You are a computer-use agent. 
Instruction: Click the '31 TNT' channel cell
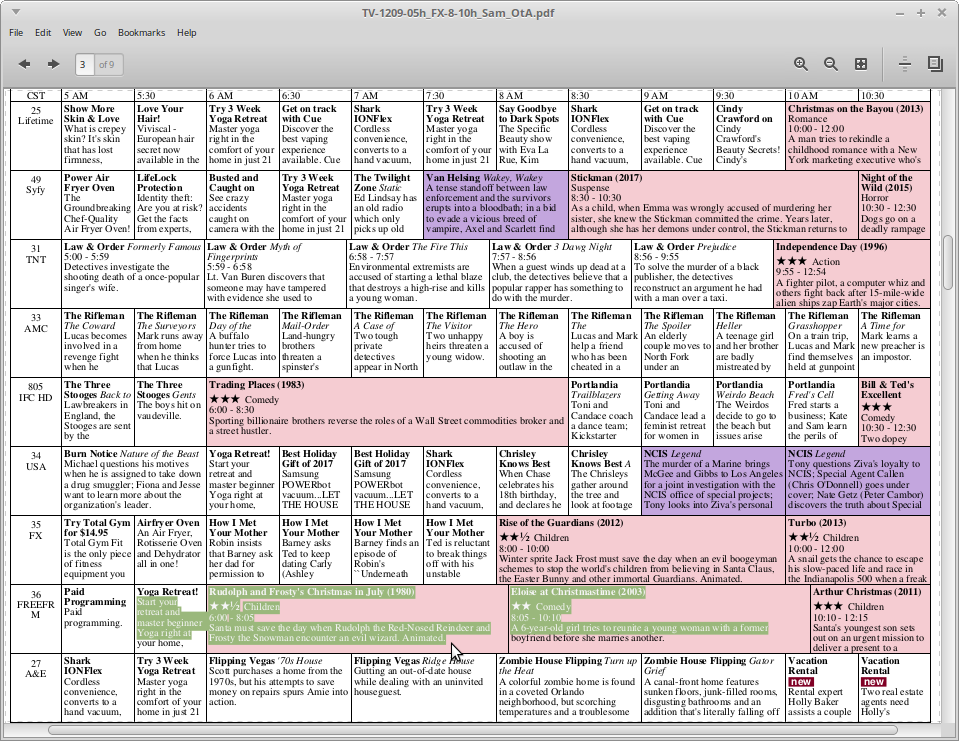(x=35, y=275)
